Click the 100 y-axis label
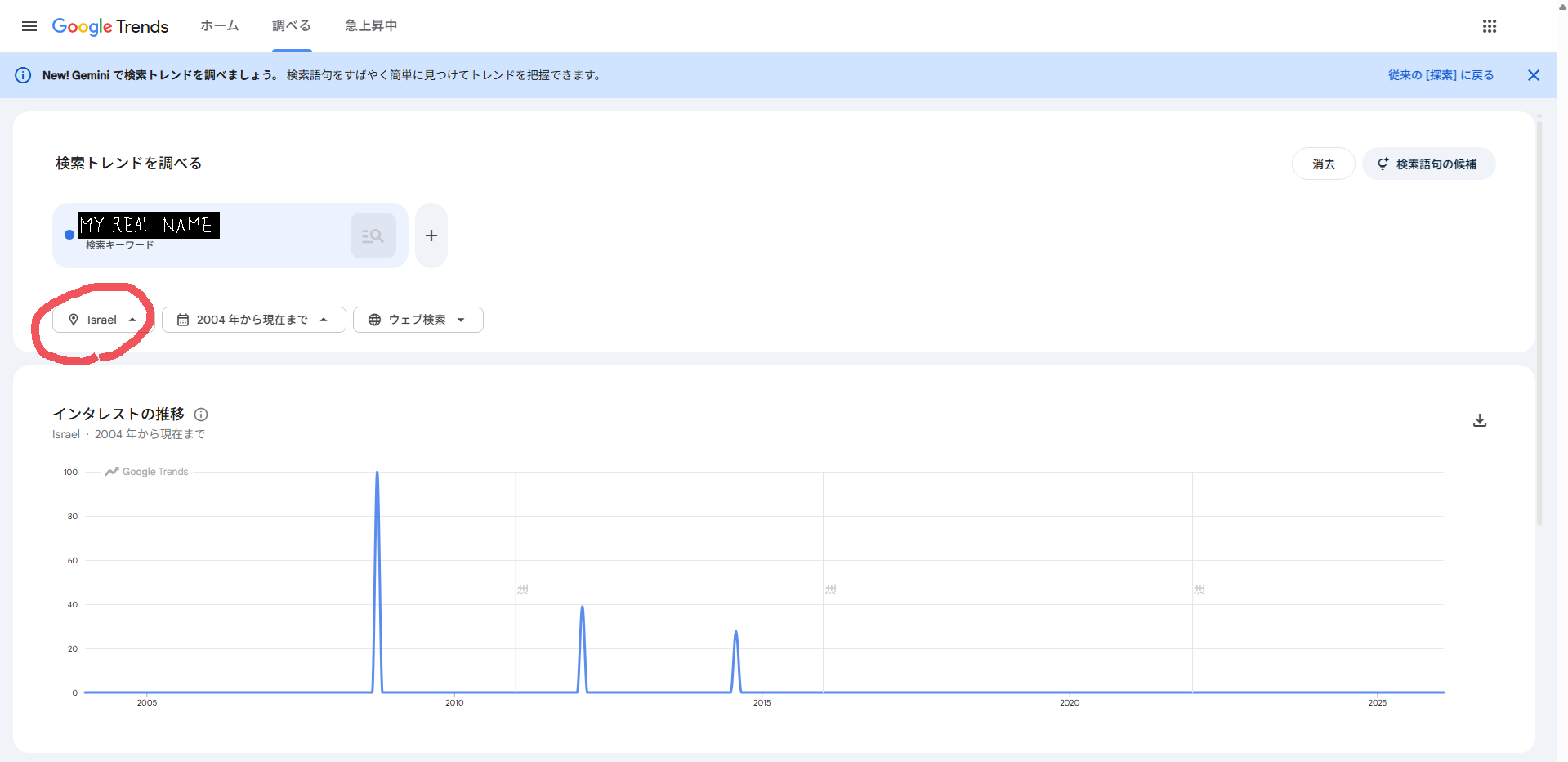Viewport: 1568px width, 762px height. click(x=71, y=472)
